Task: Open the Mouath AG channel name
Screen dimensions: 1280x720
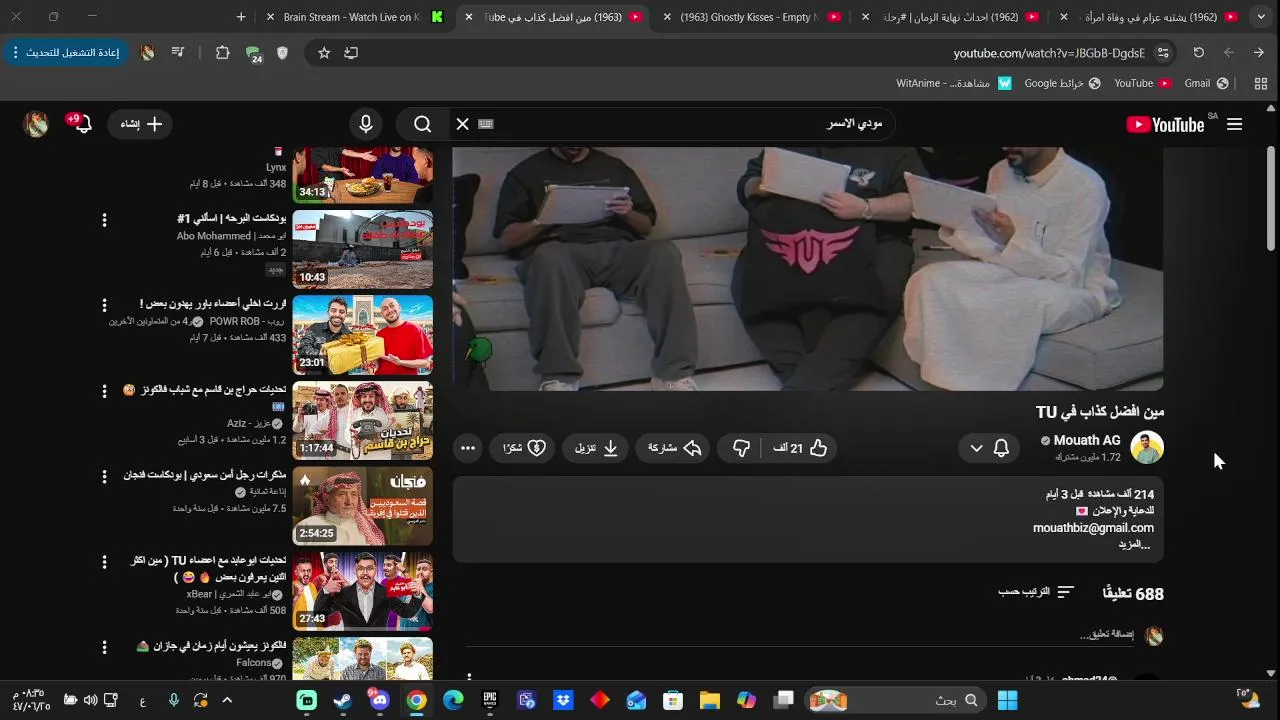Action: point(1086,440)
